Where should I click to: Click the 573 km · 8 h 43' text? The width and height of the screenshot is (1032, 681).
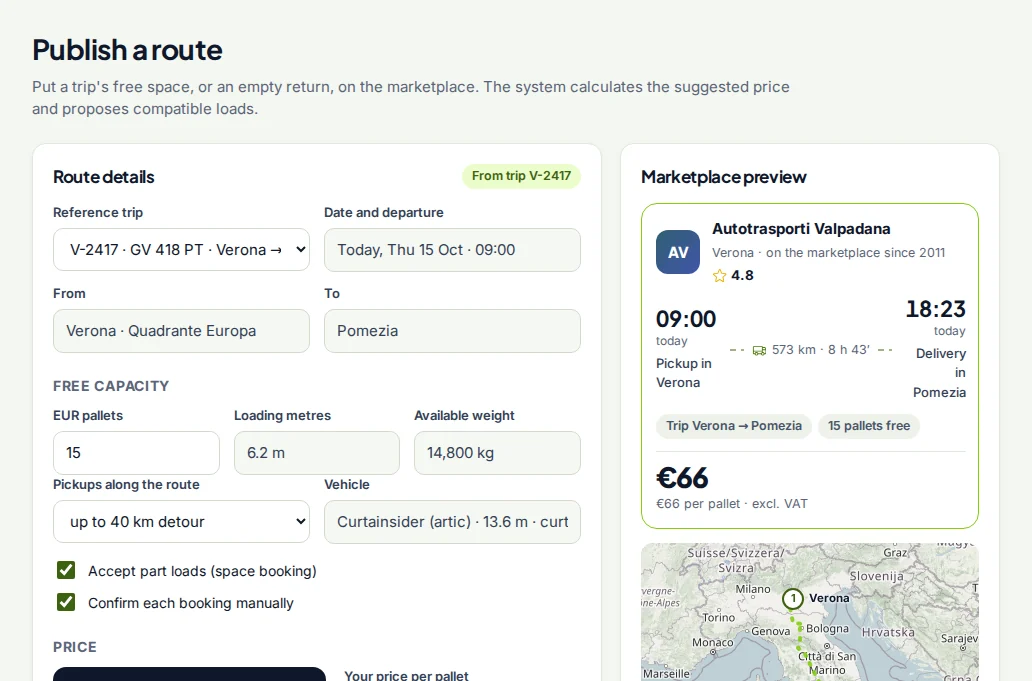pyautogui.click(x=821, y=350)
